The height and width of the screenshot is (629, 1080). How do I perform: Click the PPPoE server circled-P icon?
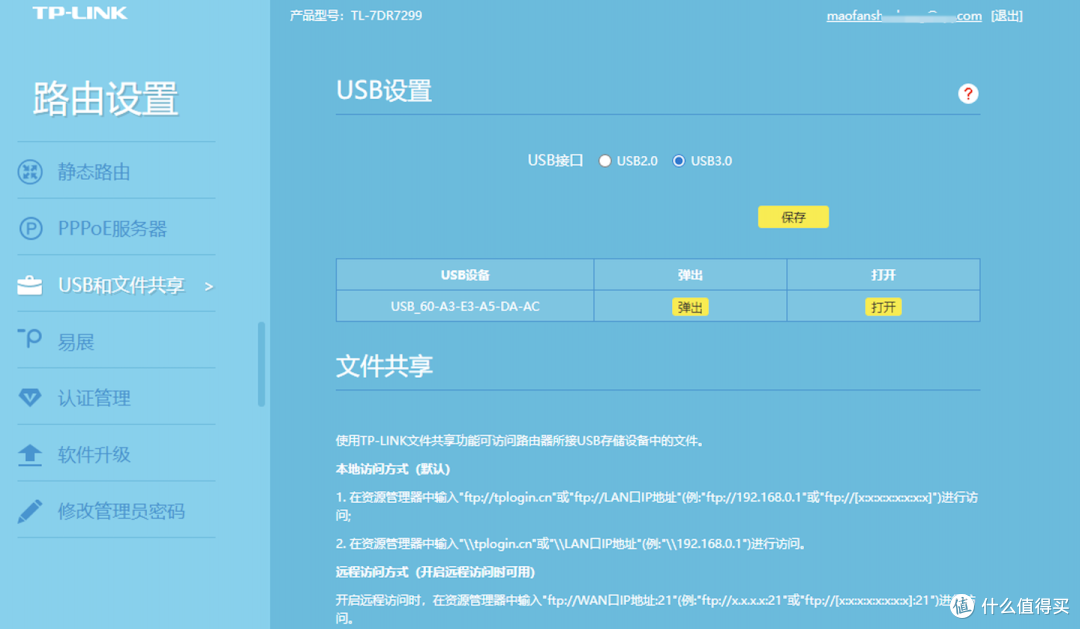30,228
